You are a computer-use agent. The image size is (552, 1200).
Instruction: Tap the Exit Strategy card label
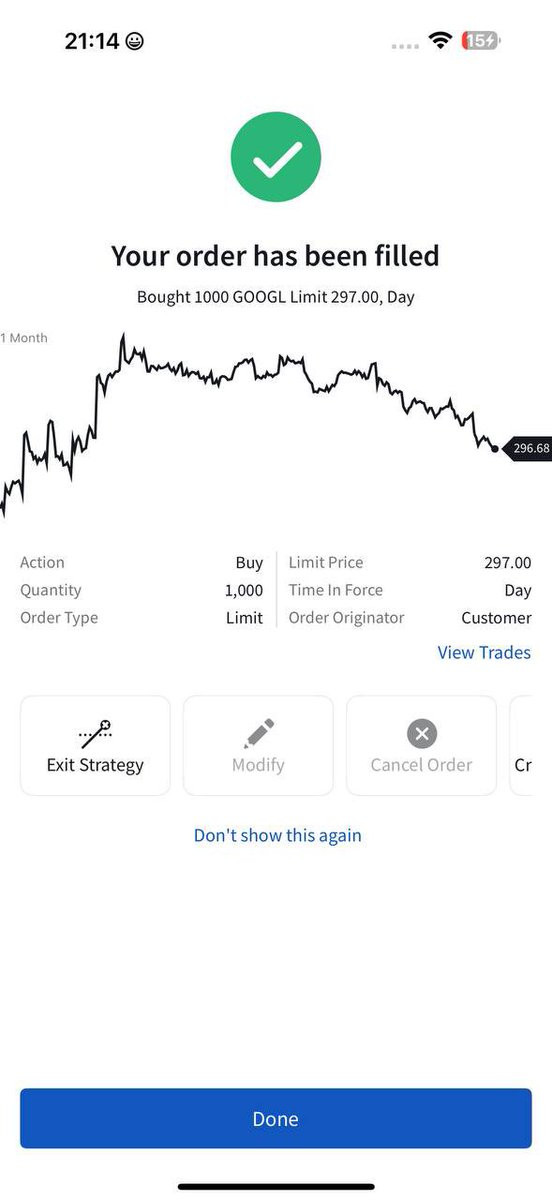point(95,765)
